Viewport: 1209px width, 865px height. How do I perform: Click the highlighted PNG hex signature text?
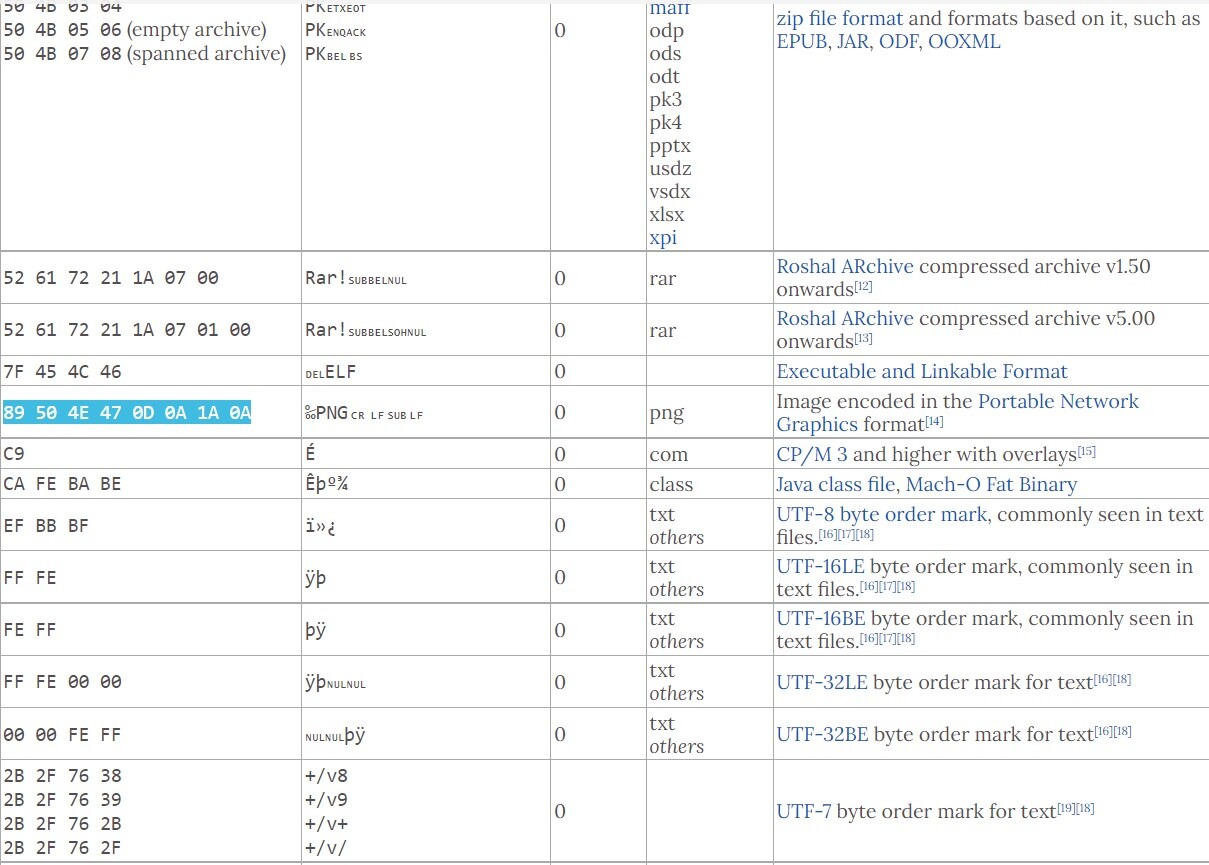pos(127,413)
